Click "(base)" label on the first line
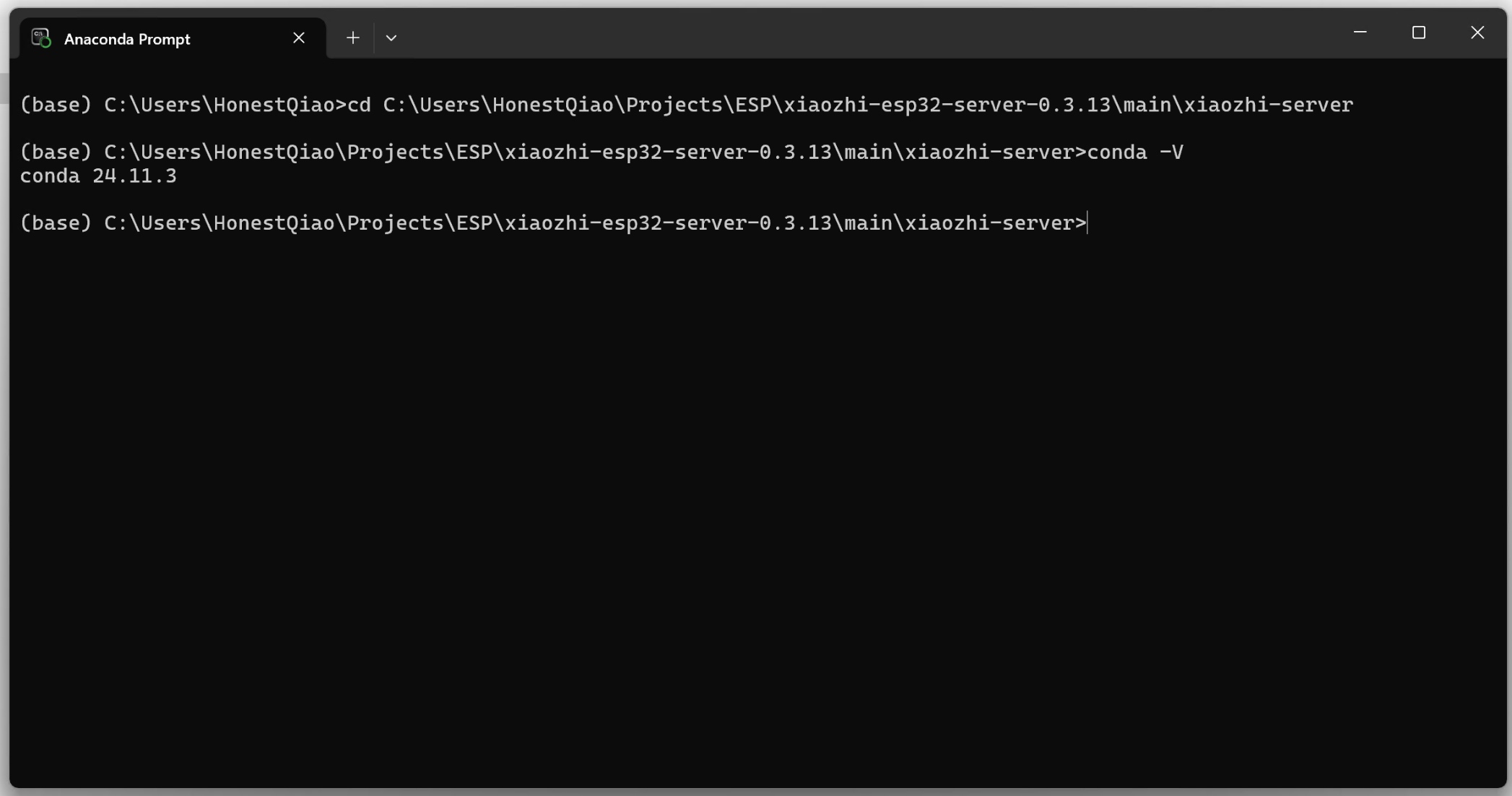The width and height of the screenshot is (1512, 796). click(x=56, y=105)
